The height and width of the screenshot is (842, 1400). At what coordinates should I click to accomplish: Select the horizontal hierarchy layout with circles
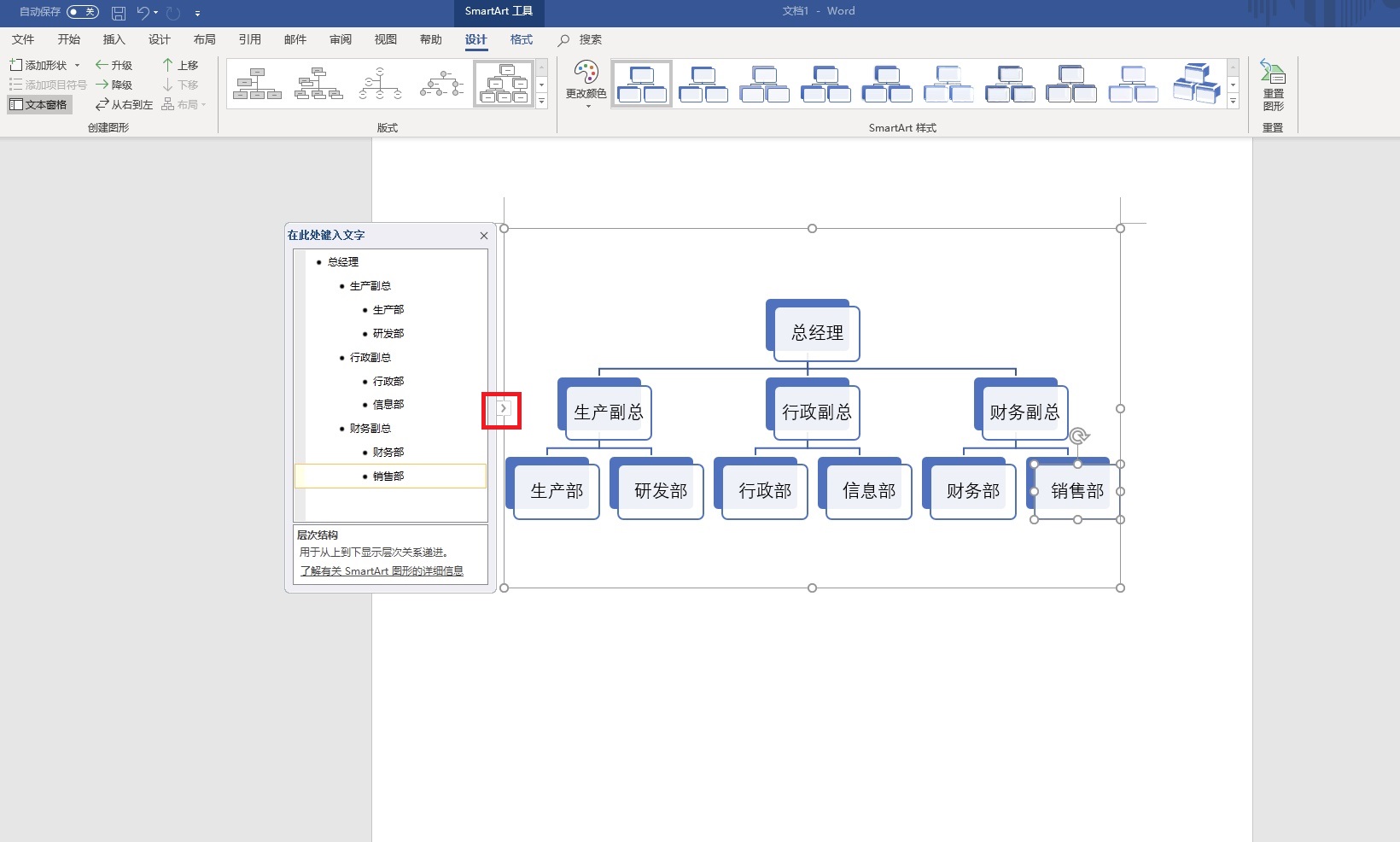(441, 84)
